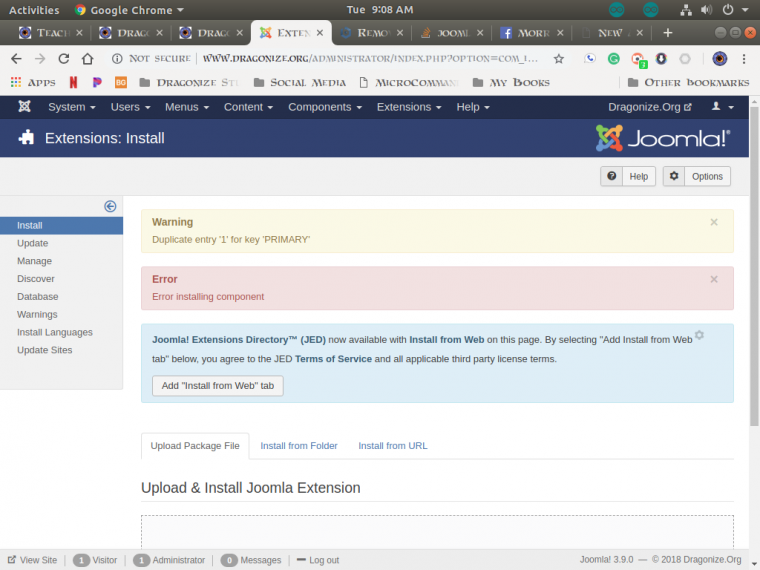Expand the System menu
760x570 pixels.
point(72,107)
